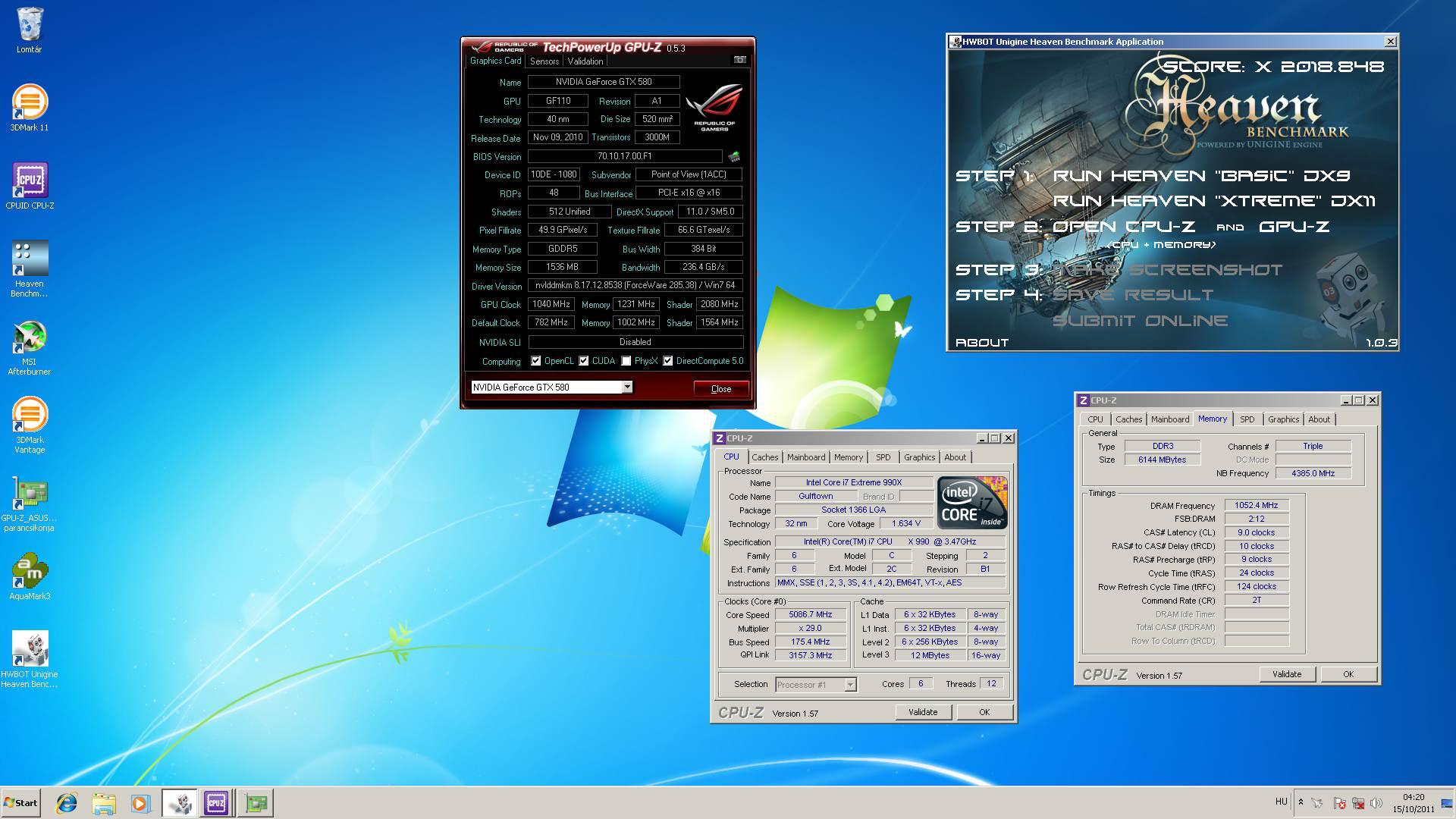Click Validate in the CPU tab window
Viewport: 1456px width, 819px height.
[x=923, y=712]
